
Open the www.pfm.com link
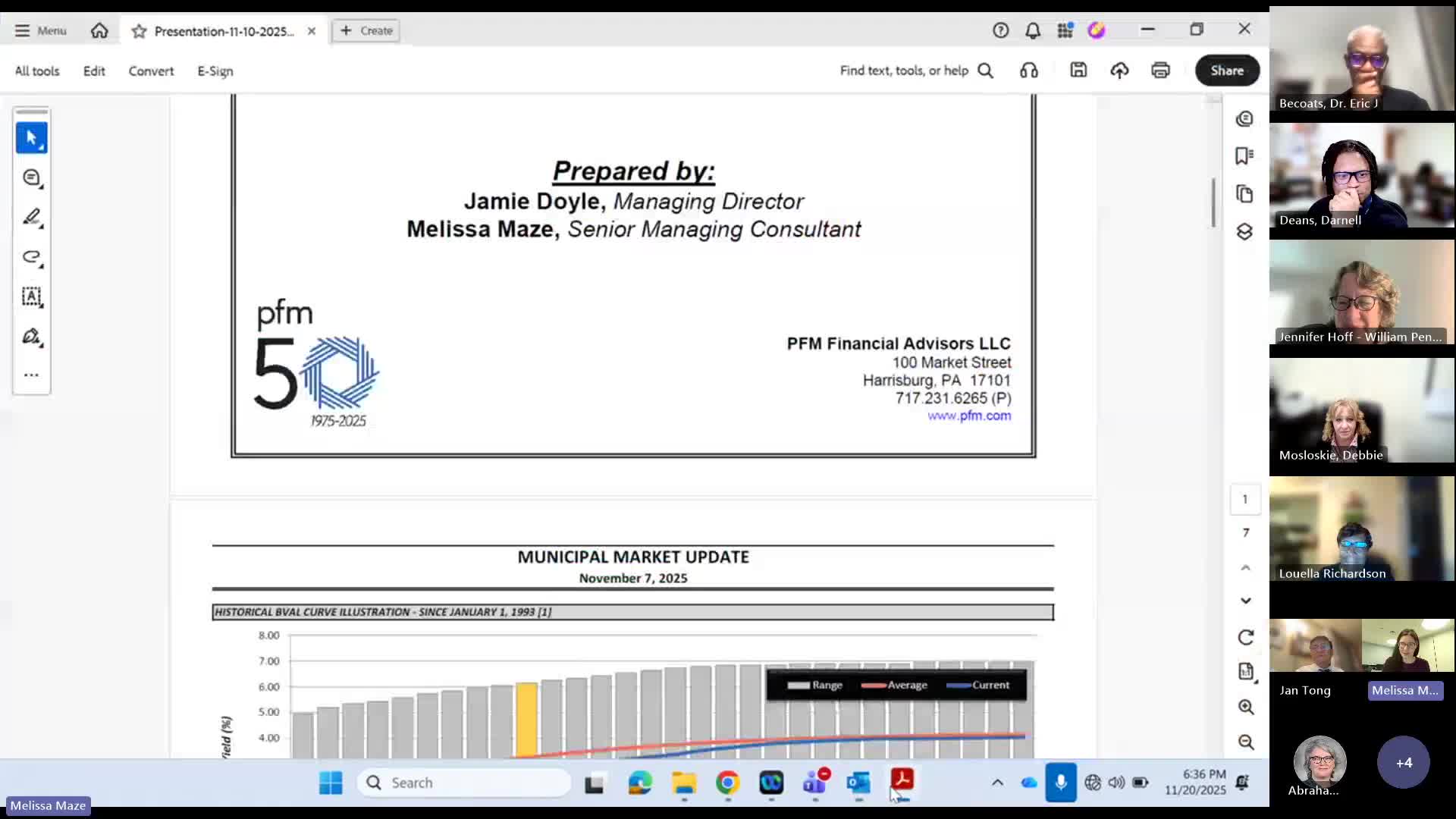(968, 416)
